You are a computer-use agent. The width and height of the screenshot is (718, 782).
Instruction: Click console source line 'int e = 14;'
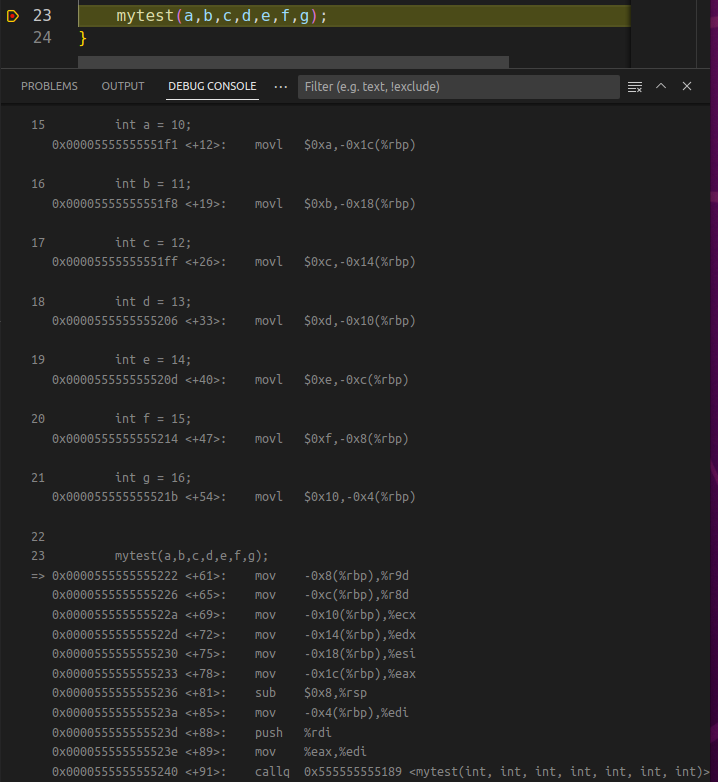[x=153, y=360]
